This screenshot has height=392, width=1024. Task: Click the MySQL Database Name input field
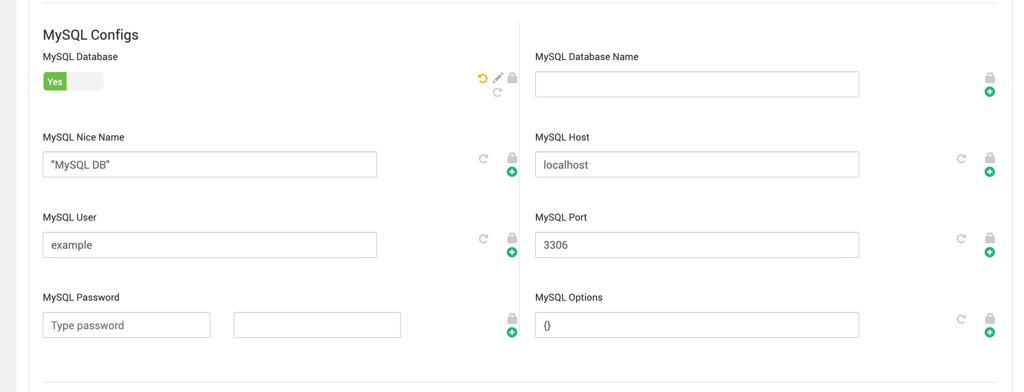[x=697, y=84]
